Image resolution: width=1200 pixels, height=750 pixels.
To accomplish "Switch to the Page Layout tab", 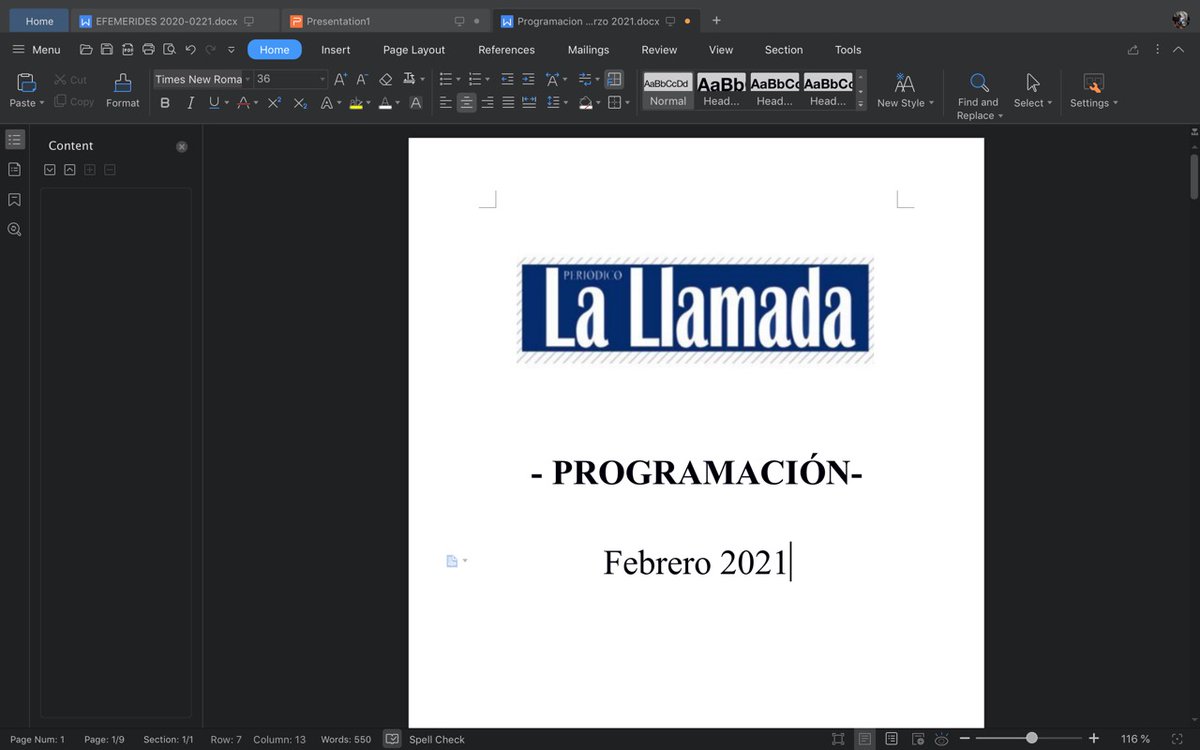I will point(414,50).
